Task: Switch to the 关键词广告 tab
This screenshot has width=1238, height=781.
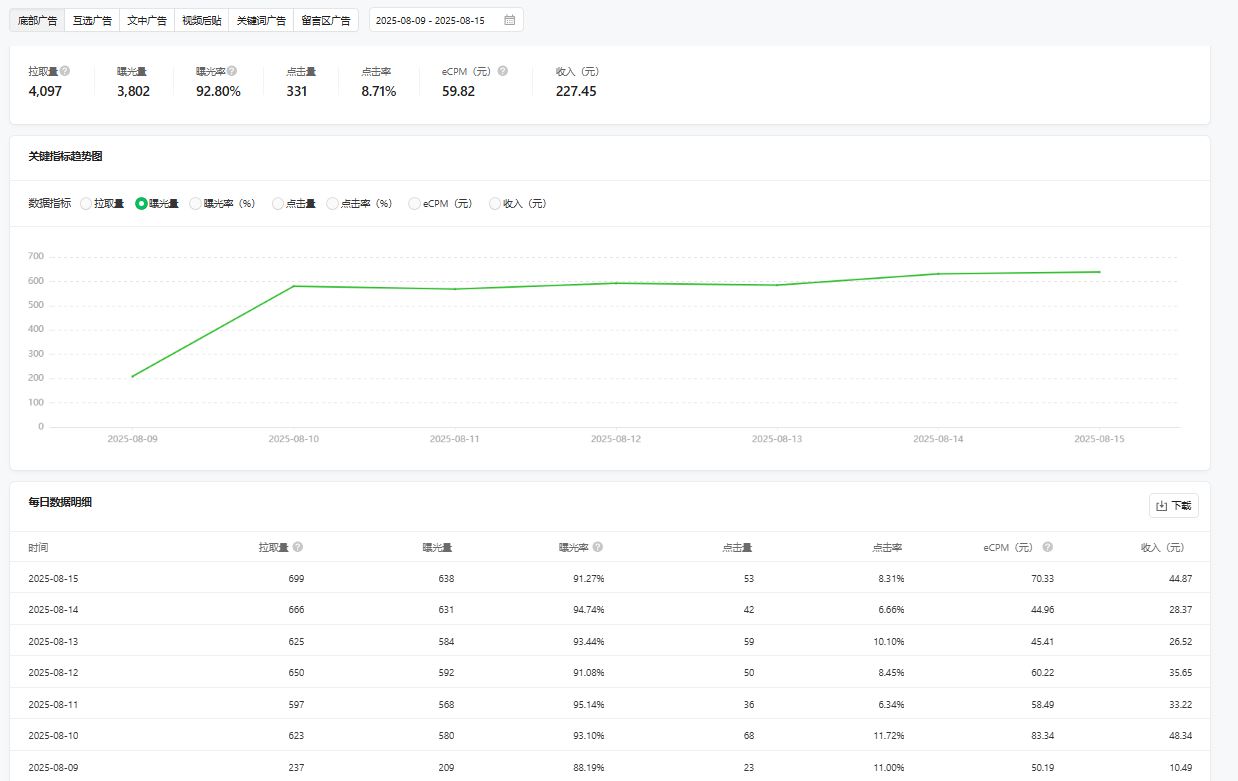Action: (261, 20)
